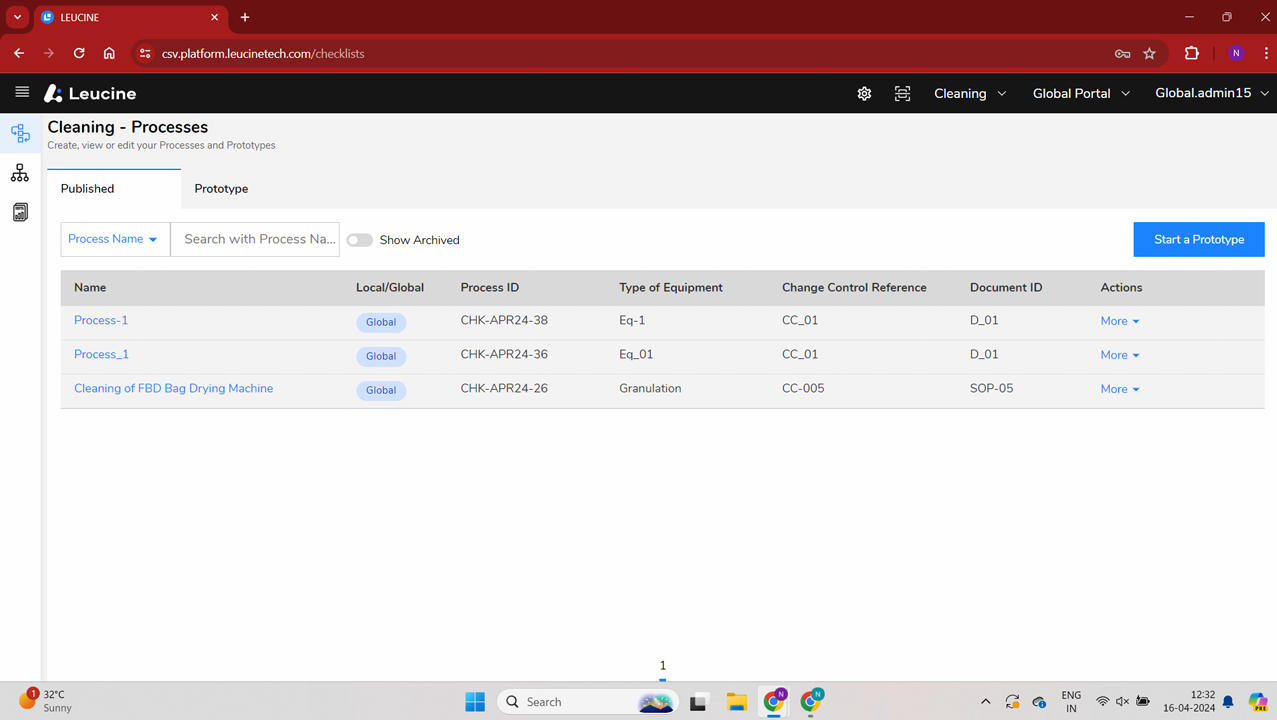Open the hierarchy icon in left sidebar

coord(20,173)
